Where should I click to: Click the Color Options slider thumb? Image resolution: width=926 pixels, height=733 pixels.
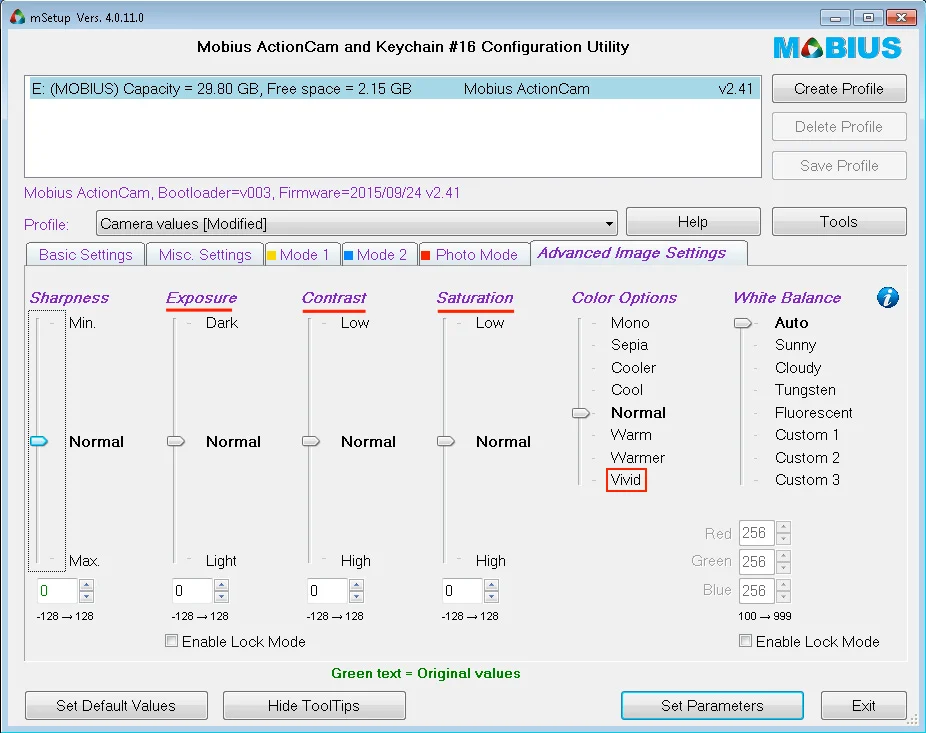point(581,413)
